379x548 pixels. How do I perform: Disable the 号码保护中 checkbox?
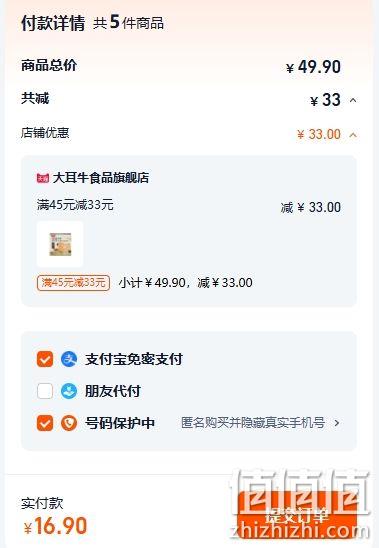(45, 423)
